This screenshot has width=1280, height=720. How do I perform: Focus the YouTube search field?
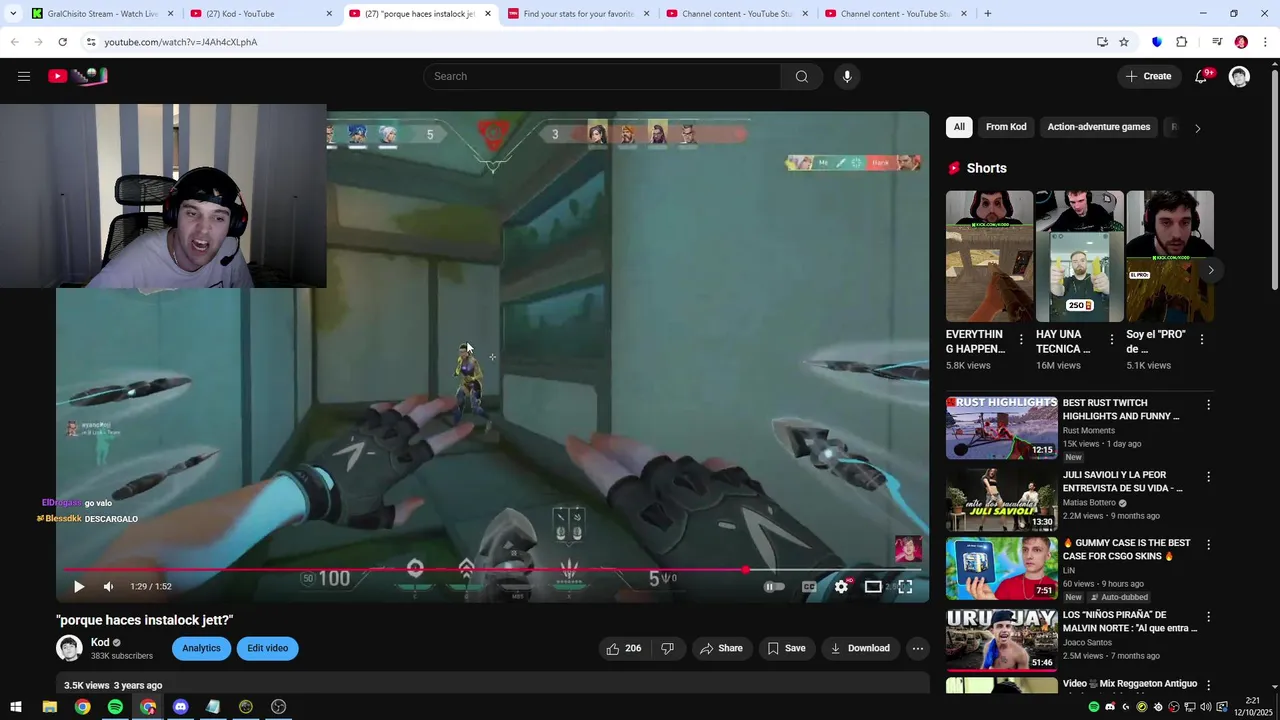click(x=602, y=76)
